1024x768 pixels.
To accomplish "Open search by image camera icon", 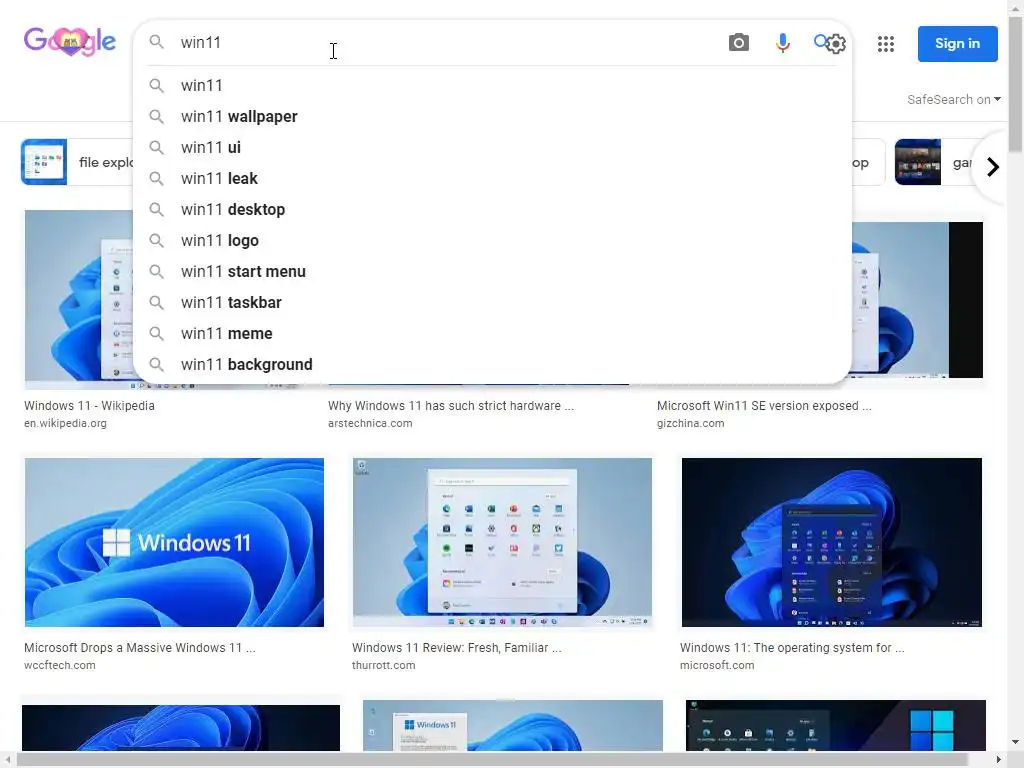I will pos(739,42).
